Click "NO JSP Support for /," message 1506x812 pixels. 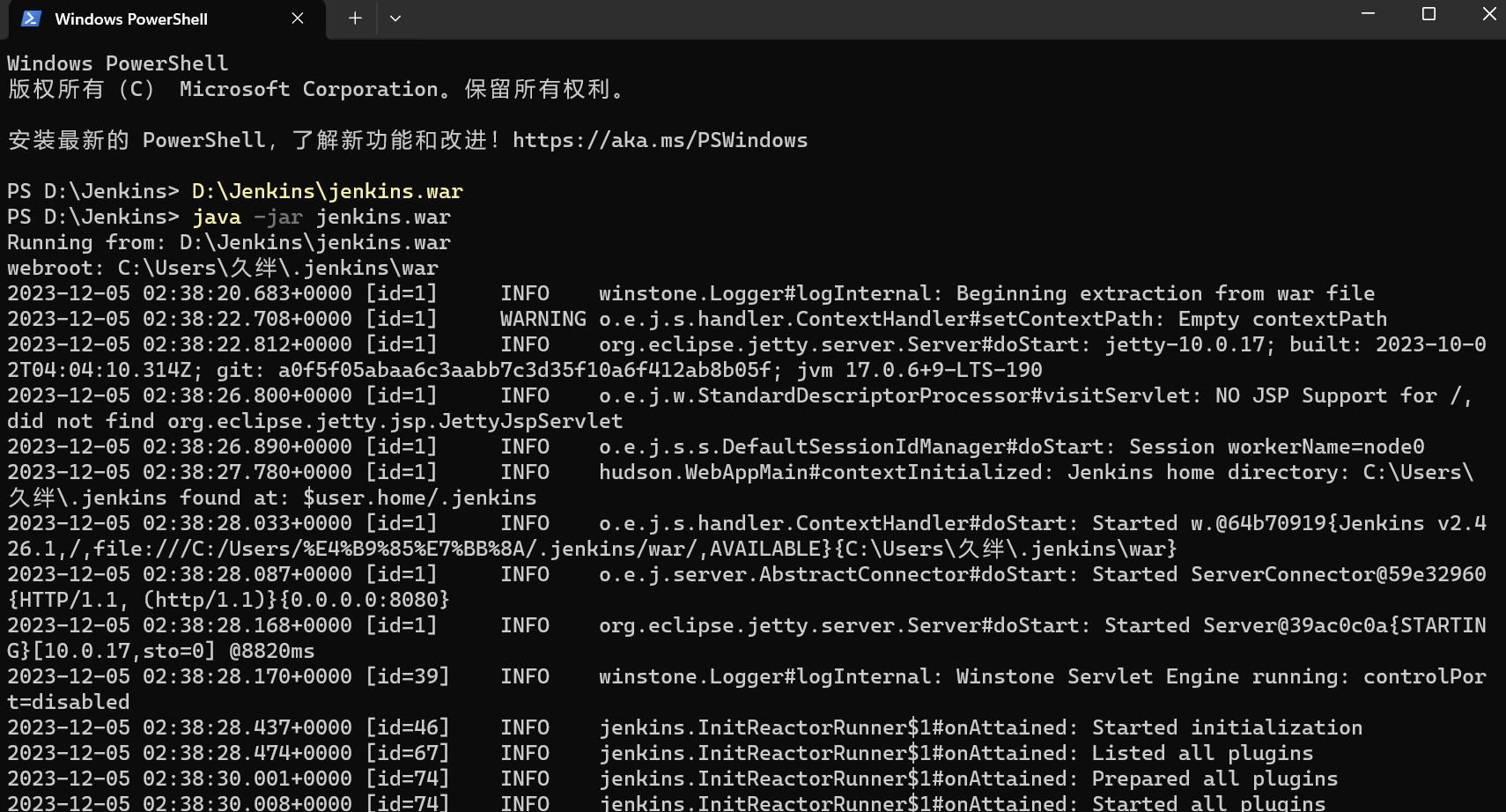tap(1345, 396)
